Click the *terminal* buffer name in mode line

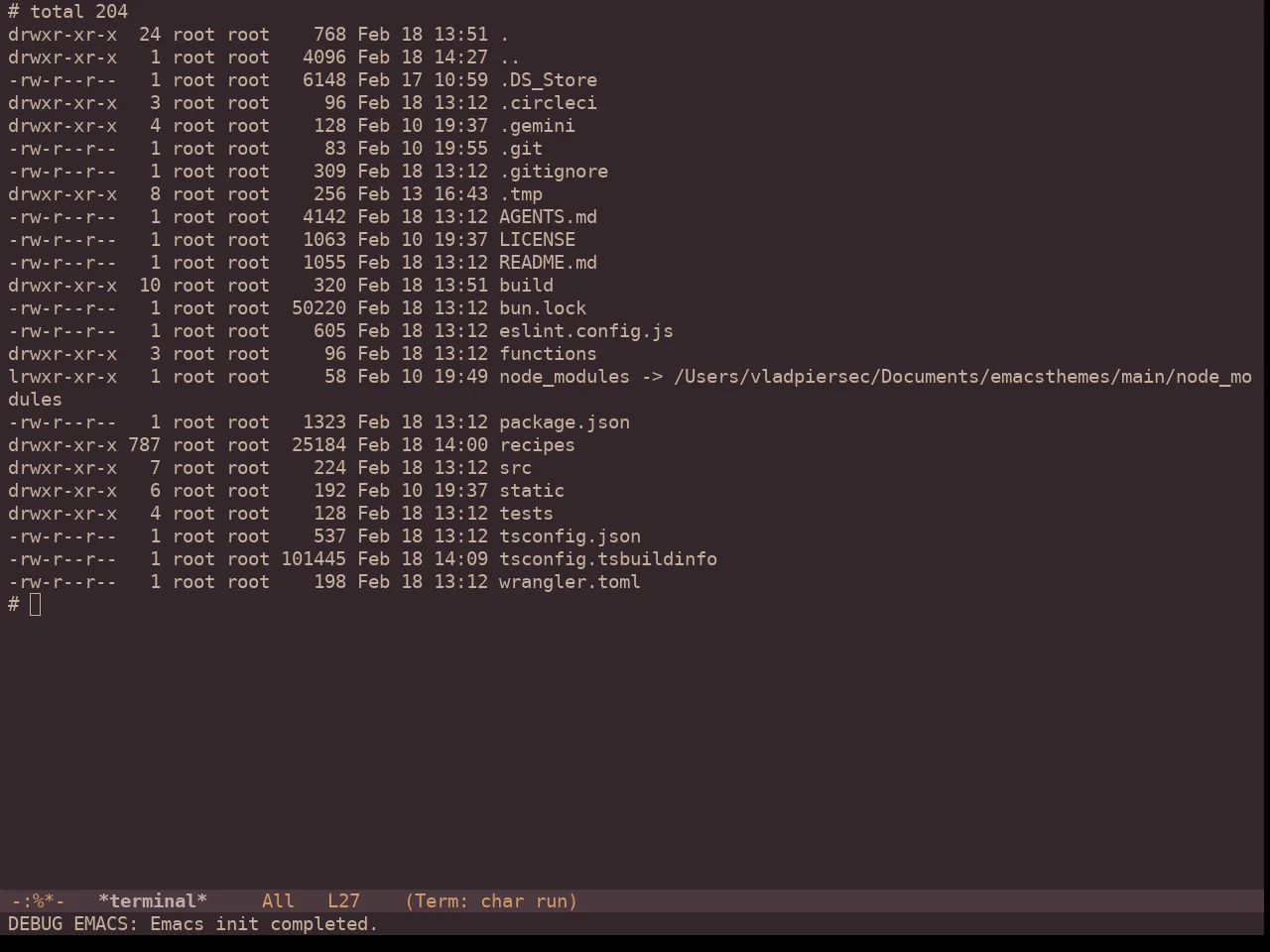pyautogui.click(x=153, y=901)
